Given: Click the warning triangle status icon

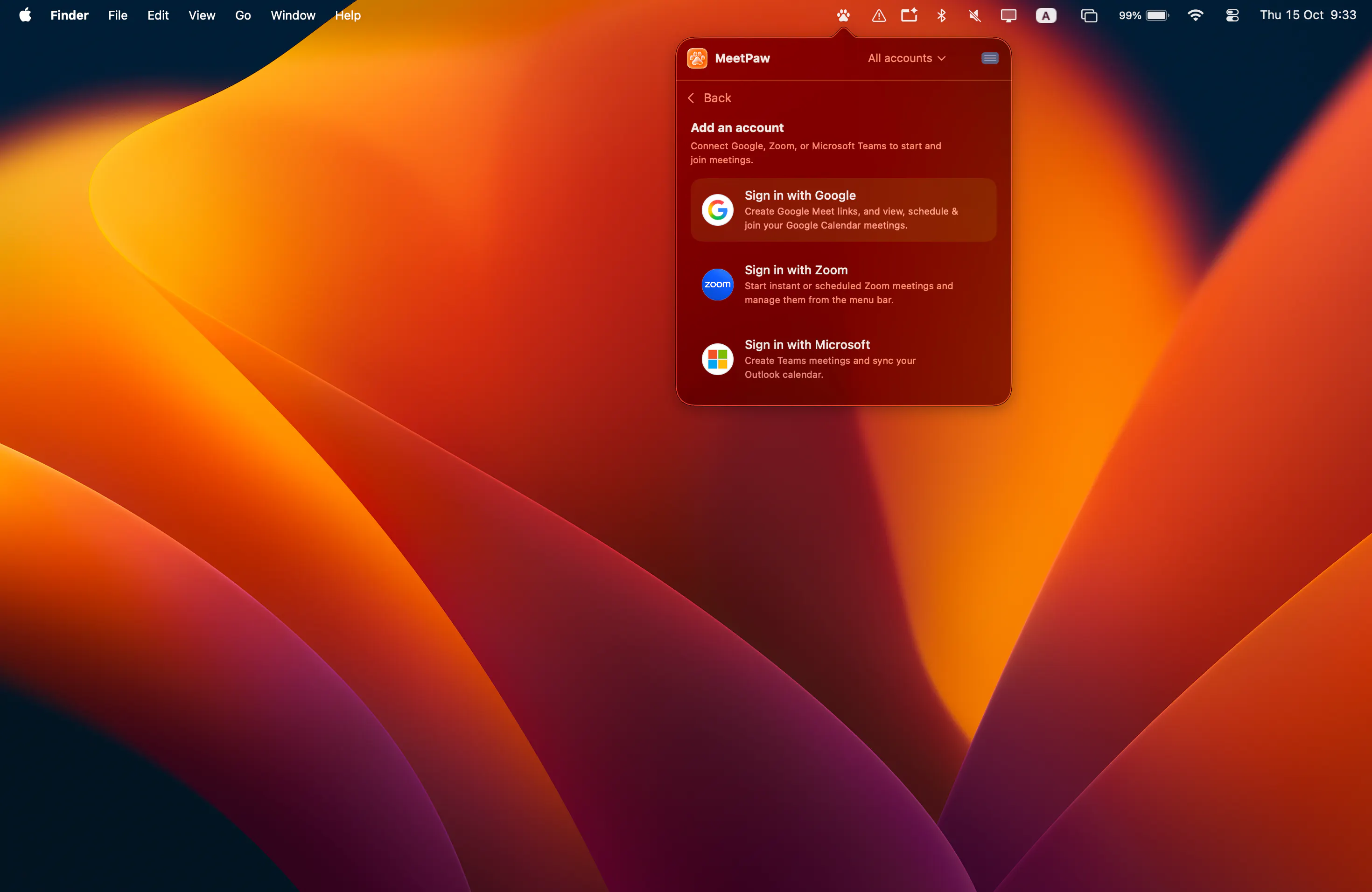Looking at the screenshot, I should coord(879,15).
